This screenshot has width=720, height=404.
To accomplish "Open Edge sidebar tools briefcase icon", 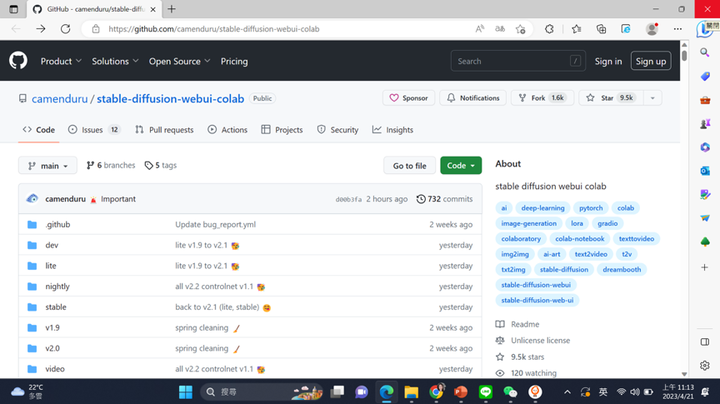I will pos(705,100).
